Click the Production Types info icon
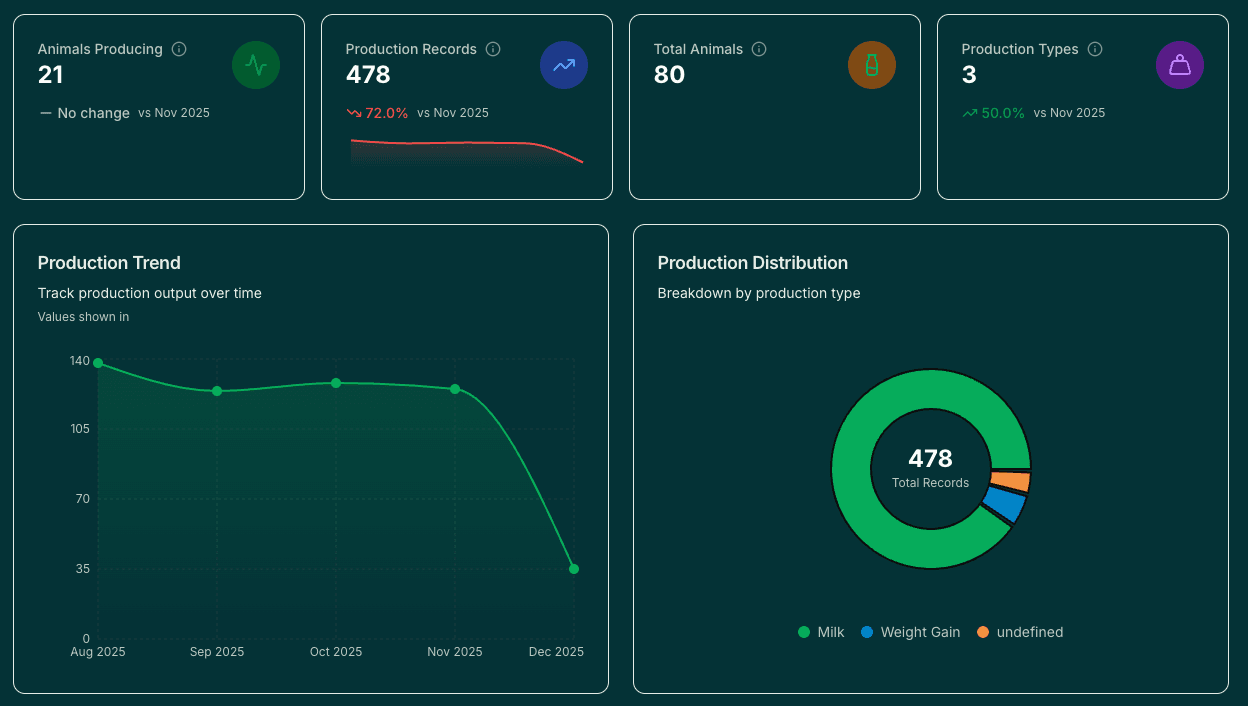The width and height of the screenshot is (1248, 706). pyautogui.click(x=1095, y=49)
